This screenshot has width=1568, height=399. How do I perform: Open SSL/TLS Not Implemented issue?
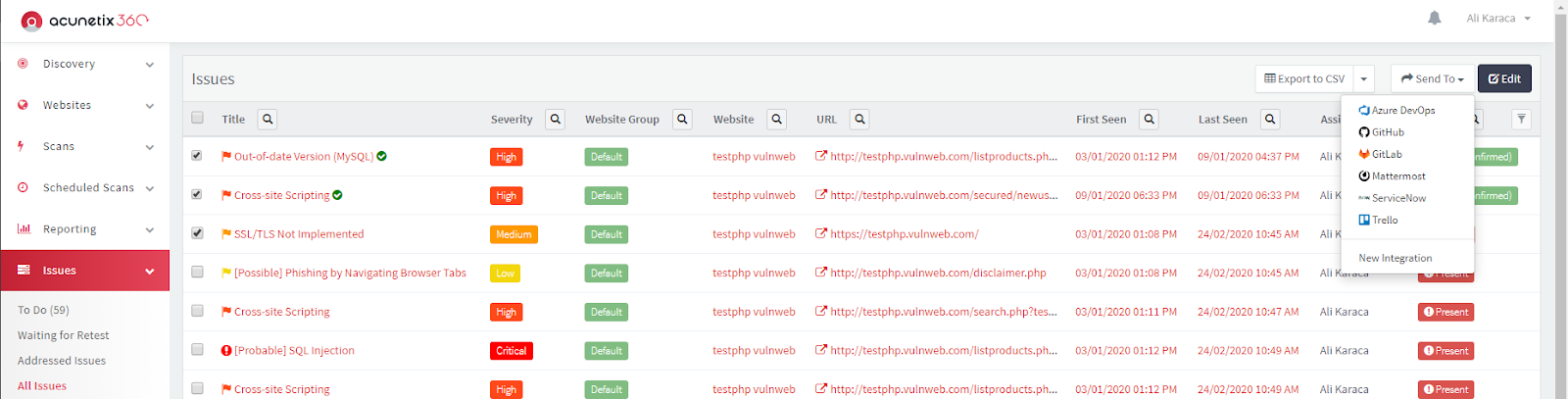[x=299, y=234]
